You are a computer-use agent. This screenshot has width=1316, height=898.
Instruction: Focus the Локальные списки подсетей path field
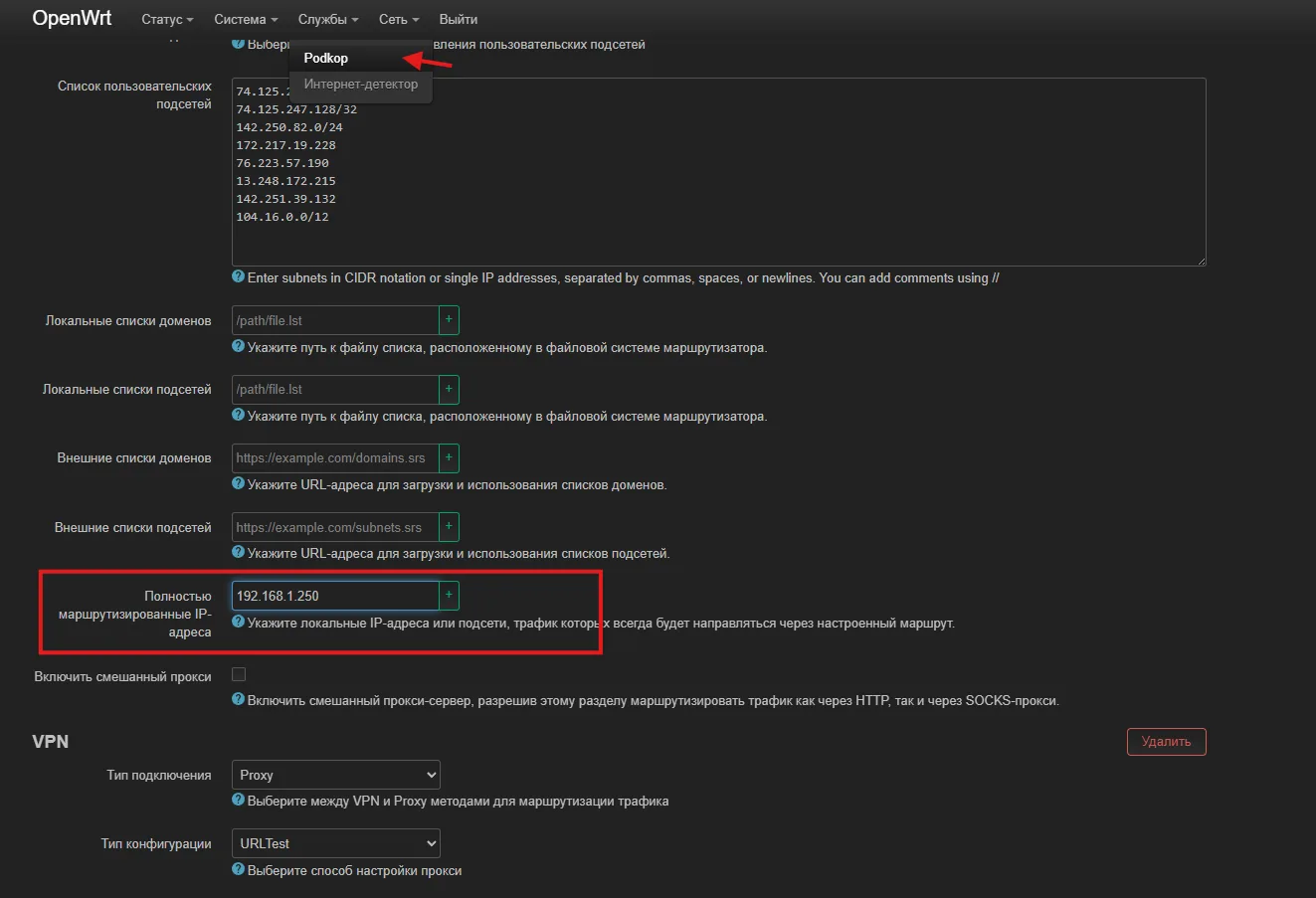click(335, 389)
